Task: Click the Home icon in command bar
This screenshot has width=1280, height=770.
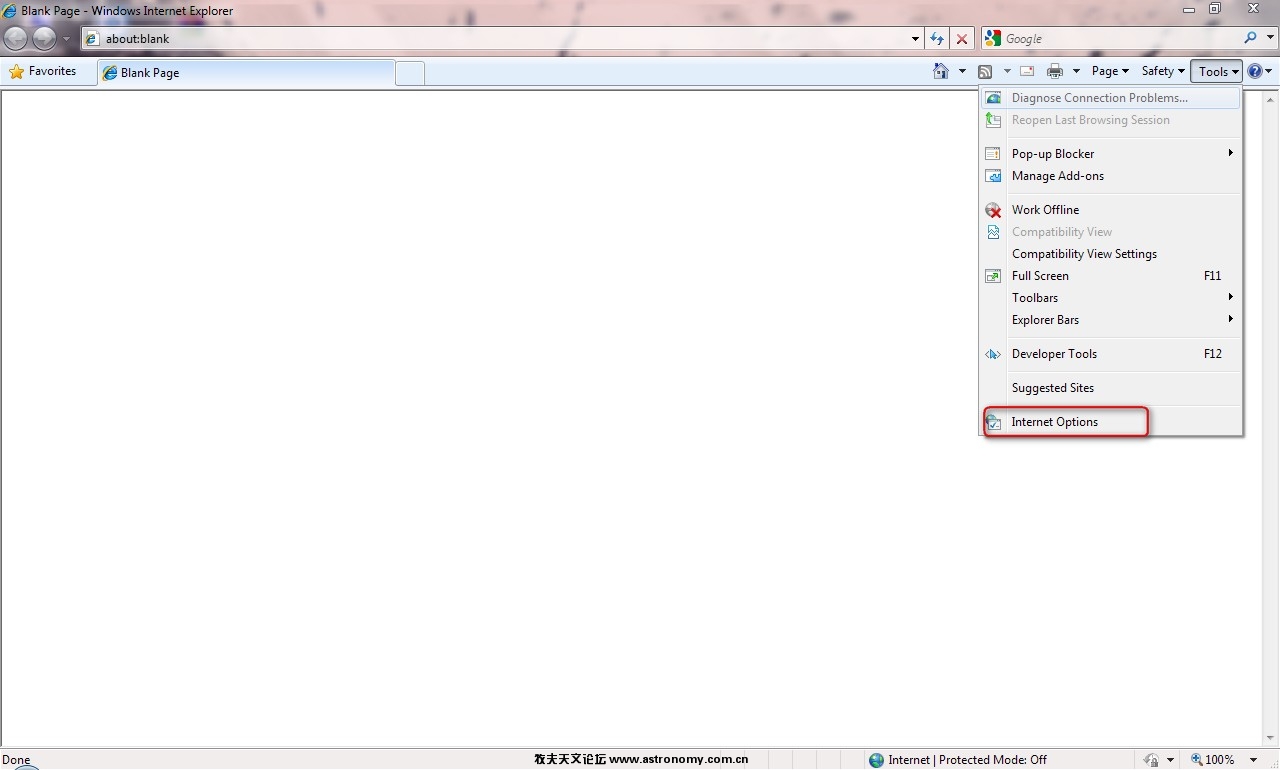Action: tap(940, 71)
